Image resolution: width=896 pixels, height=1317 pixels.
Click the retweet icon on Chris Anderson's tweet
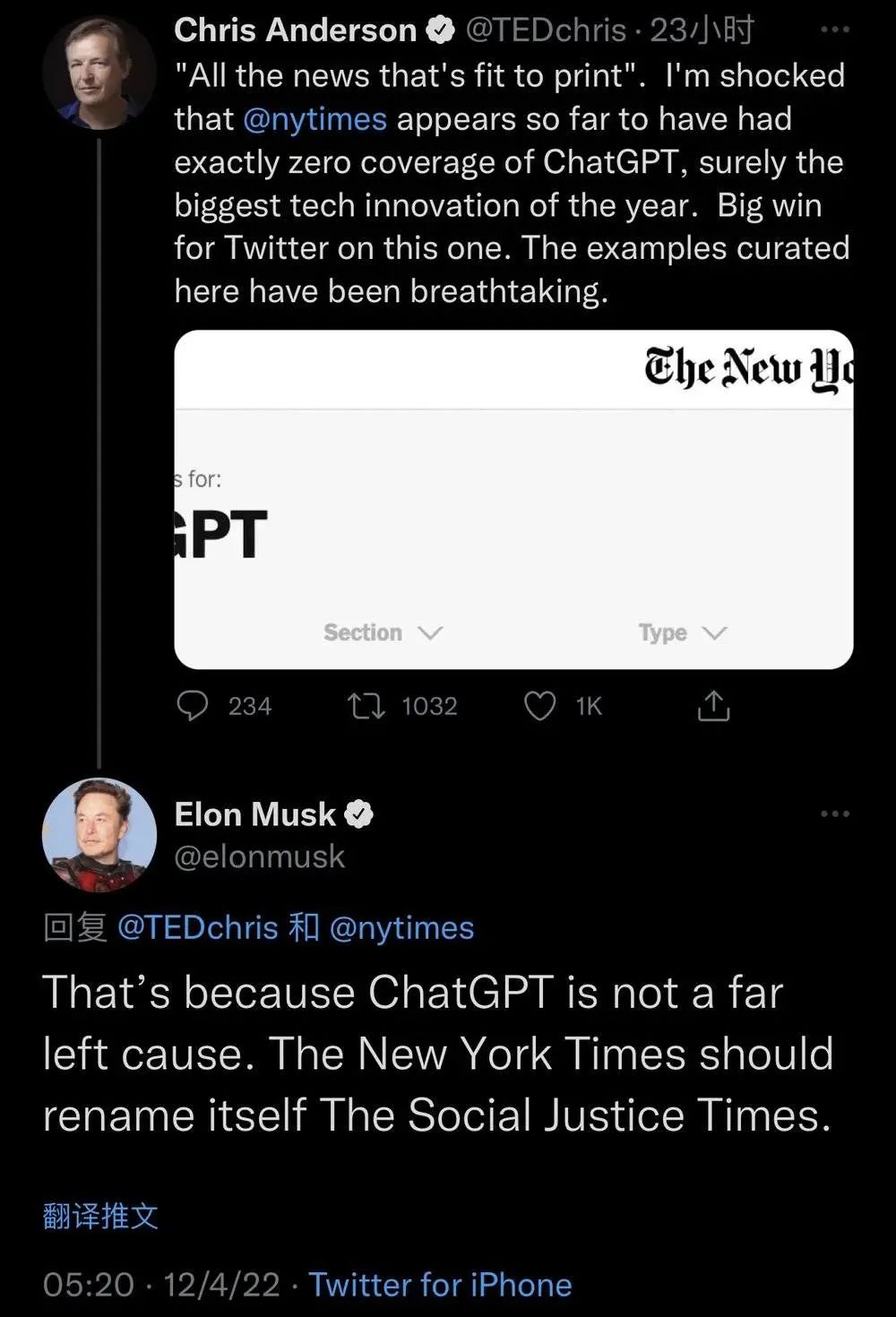(x=366, y=706)
